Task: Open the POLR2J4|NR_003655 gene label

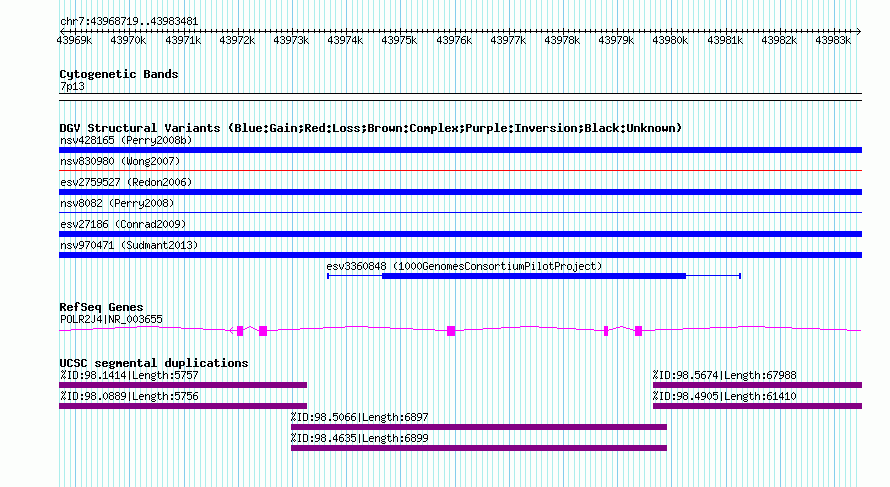Action: 111,319
